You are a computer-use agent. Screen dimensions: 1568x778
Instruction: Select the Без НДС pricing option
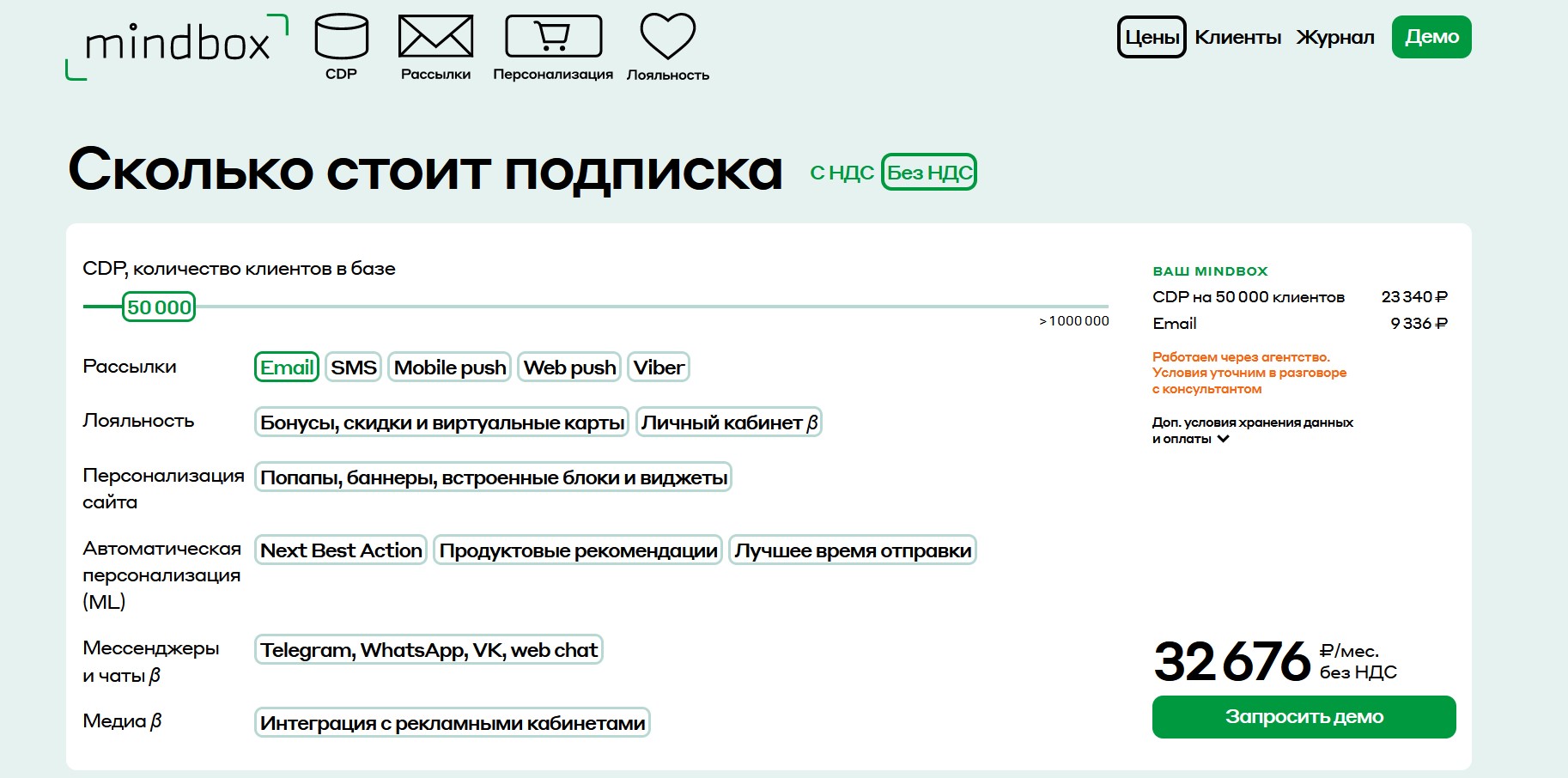point(929,173)
